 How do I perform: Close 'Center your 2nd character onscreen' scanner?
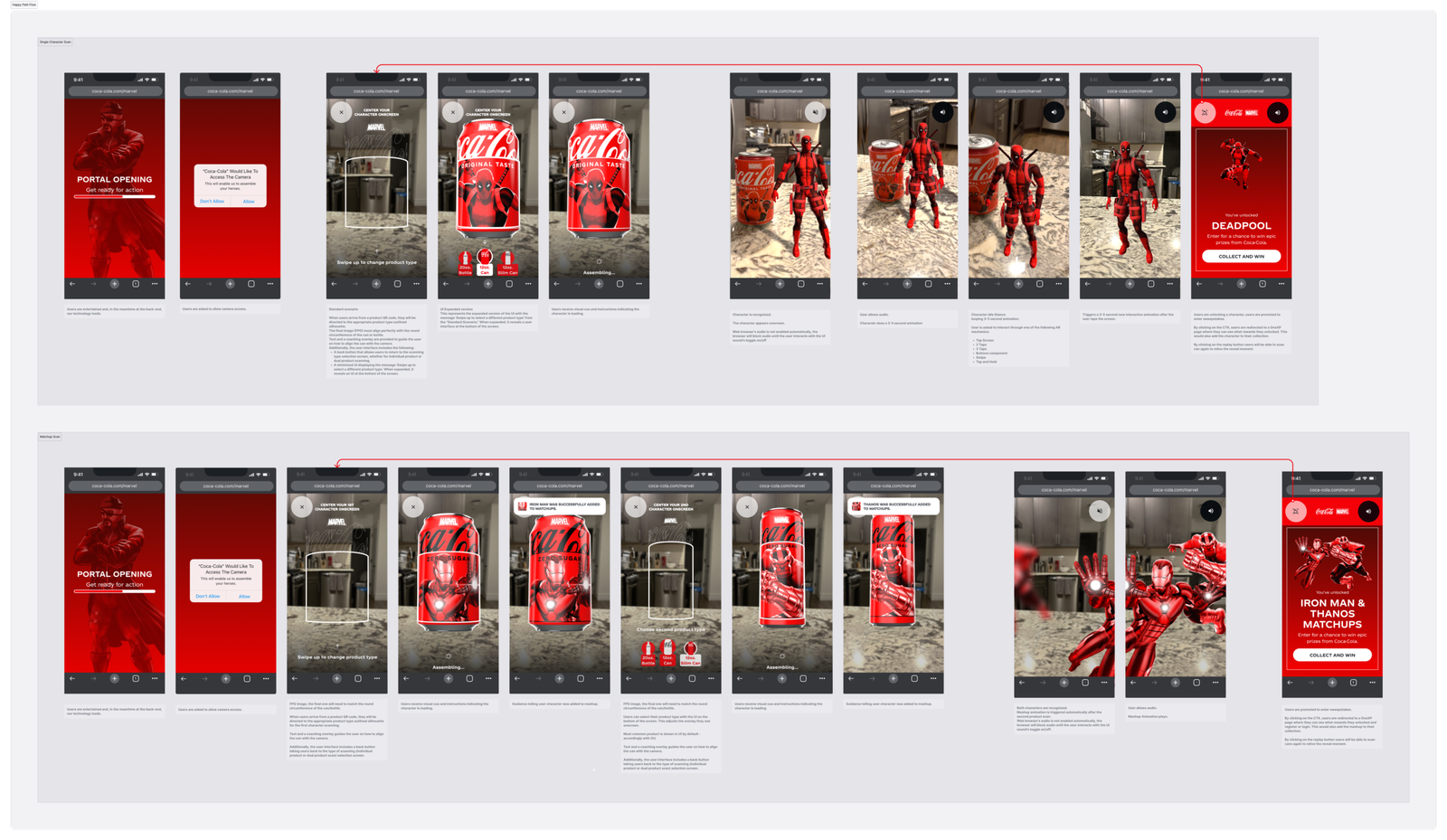(636, 507)
